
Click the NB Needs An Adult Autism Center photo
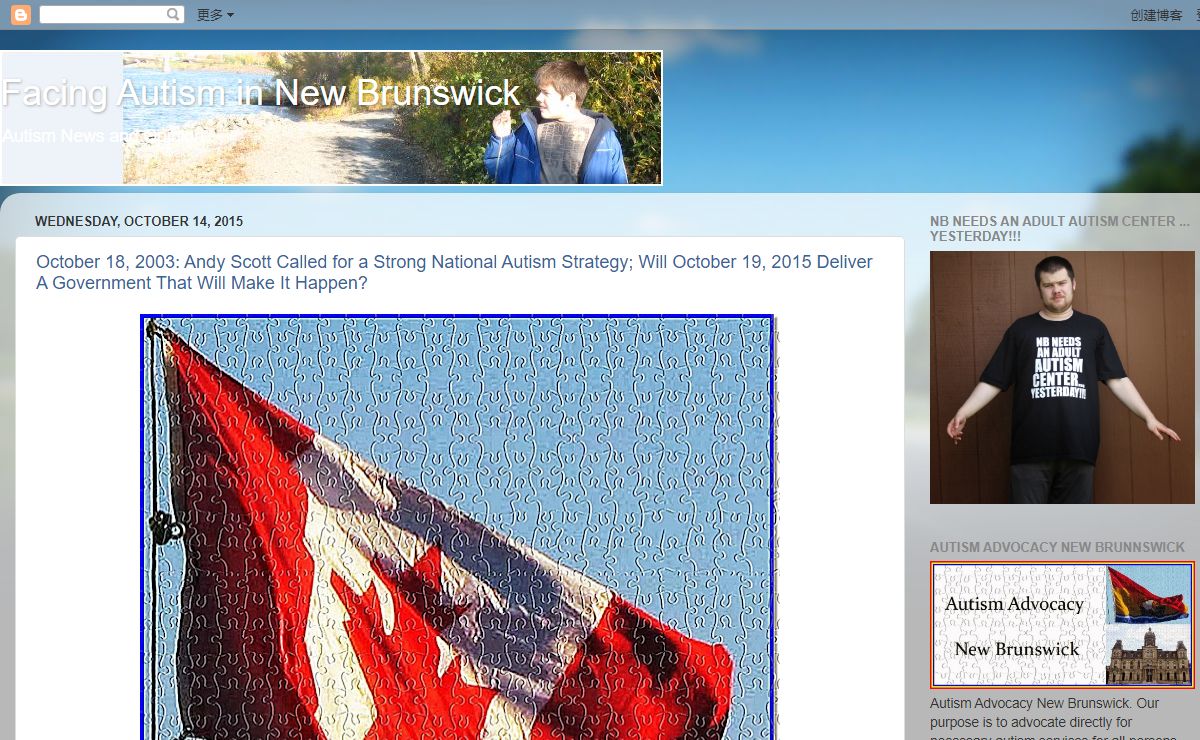tap(1062, 377)
